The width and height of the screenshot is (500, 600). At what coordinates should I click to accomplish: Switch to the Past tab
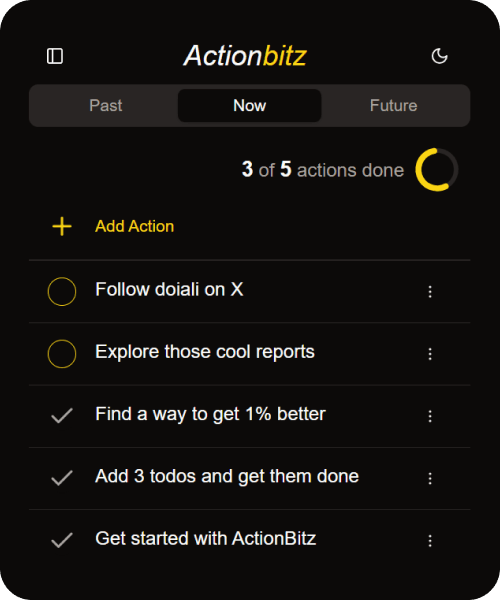106,106
